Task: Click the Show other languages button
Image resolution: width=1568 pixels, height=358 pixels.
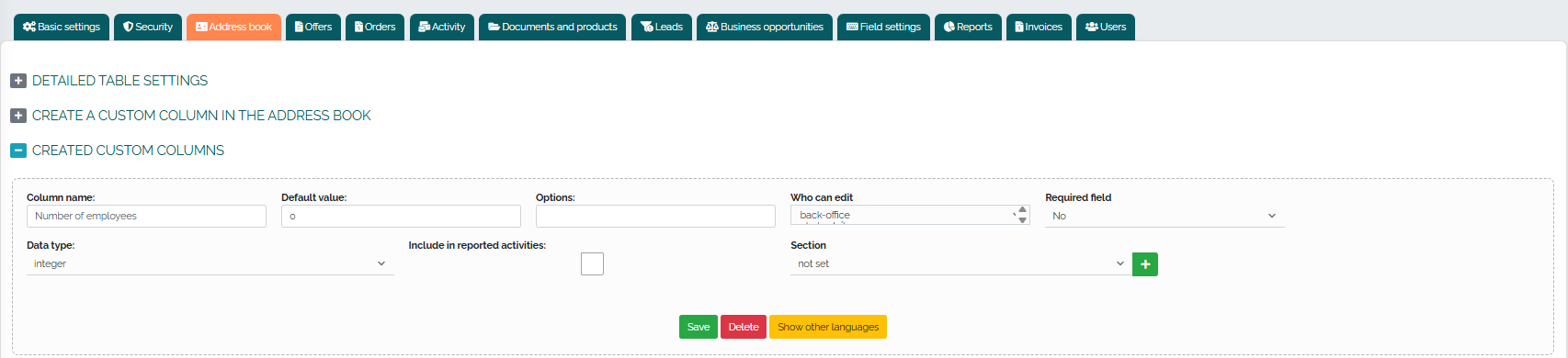Action: (x=828, y=327)
